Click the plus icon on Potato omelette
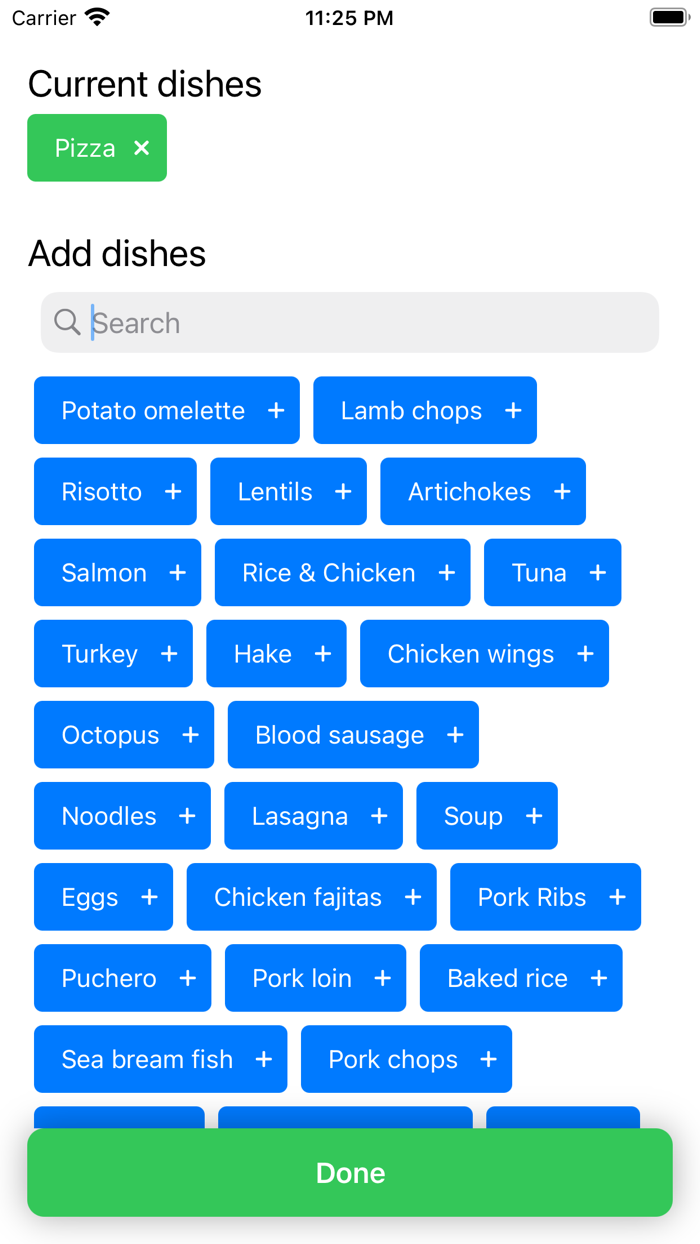Image resolution: width=700 pixels, height=1244 pixels. [x=277, y=410]
